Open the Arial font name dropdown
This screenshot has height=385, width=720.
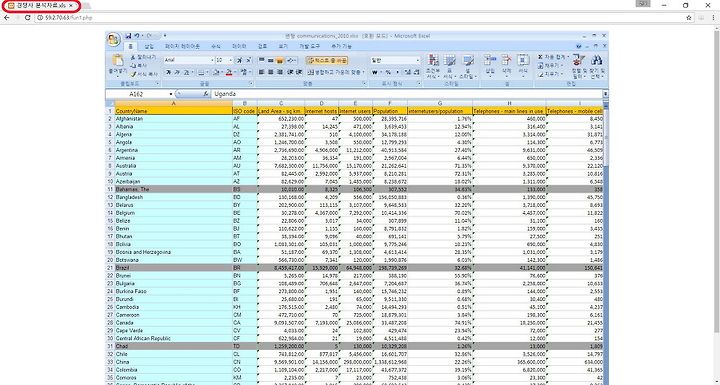(212, 60)
